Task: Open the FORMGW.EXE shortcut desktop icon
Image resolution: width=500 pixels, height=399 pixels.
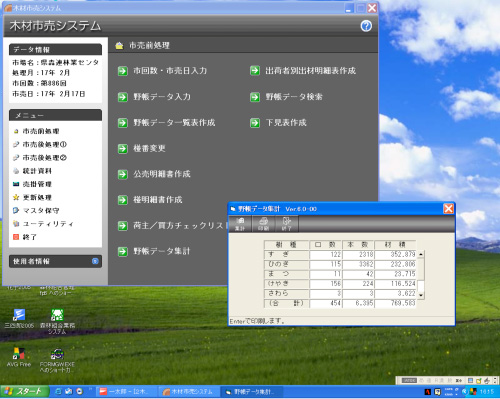Action: tap(57, 361)
